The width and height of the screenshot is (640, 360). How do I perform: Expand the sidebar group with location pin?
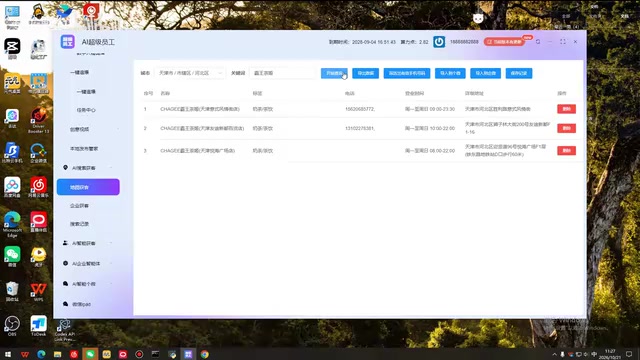88,168
